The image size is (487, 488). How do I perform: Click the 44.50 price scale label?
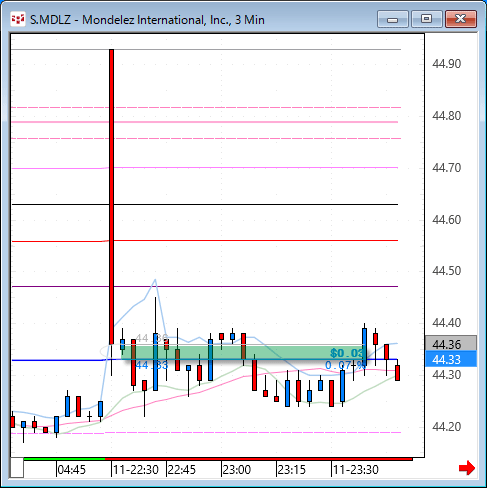(x=446, y=271)
